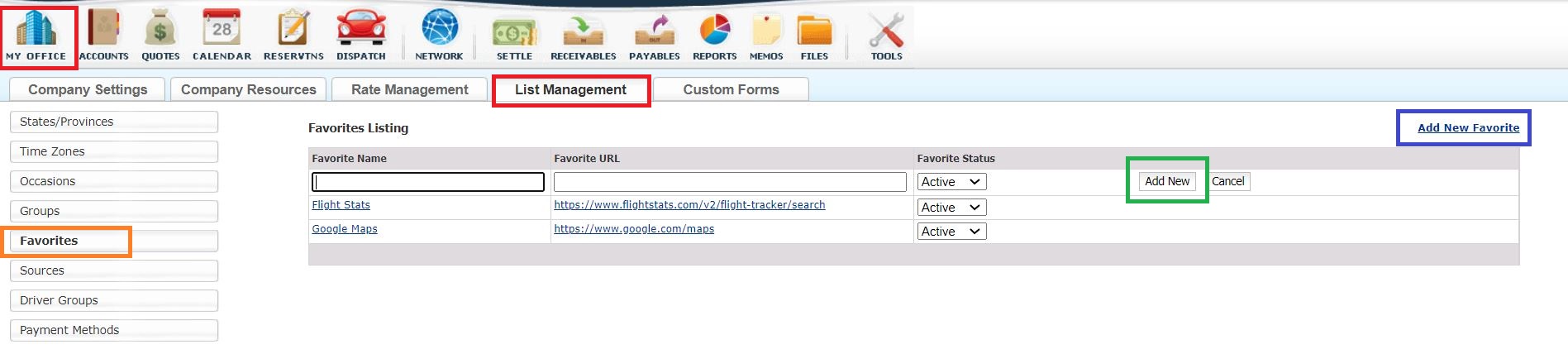This screenshot has width=1568, height=354.
Task: Switch to the Rate Management tab
Action: tap(409, 89)
